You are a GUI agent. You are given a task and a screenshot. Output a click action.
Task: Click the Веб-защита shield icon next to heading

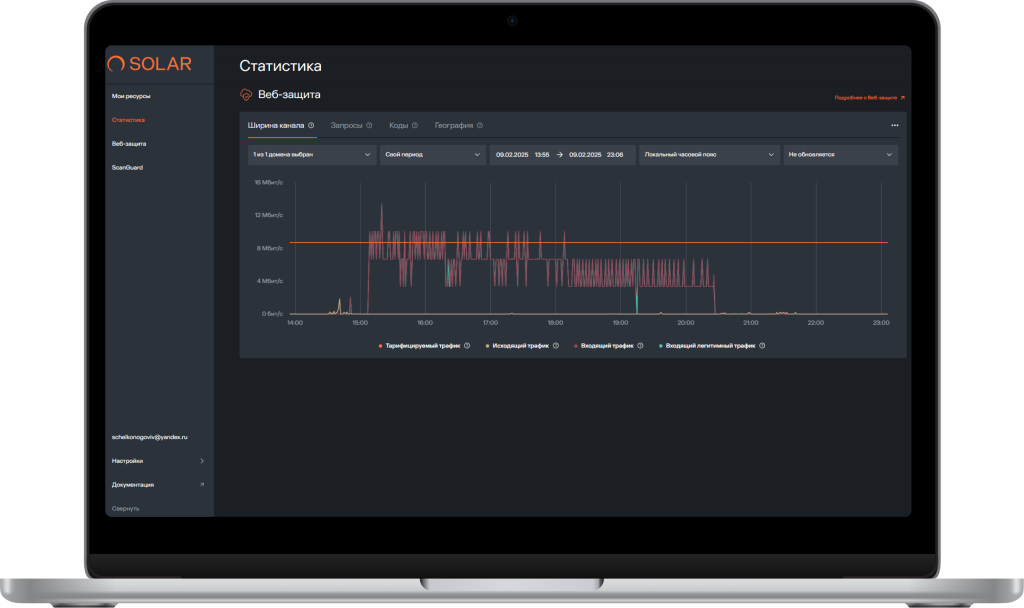coord(246,94)
